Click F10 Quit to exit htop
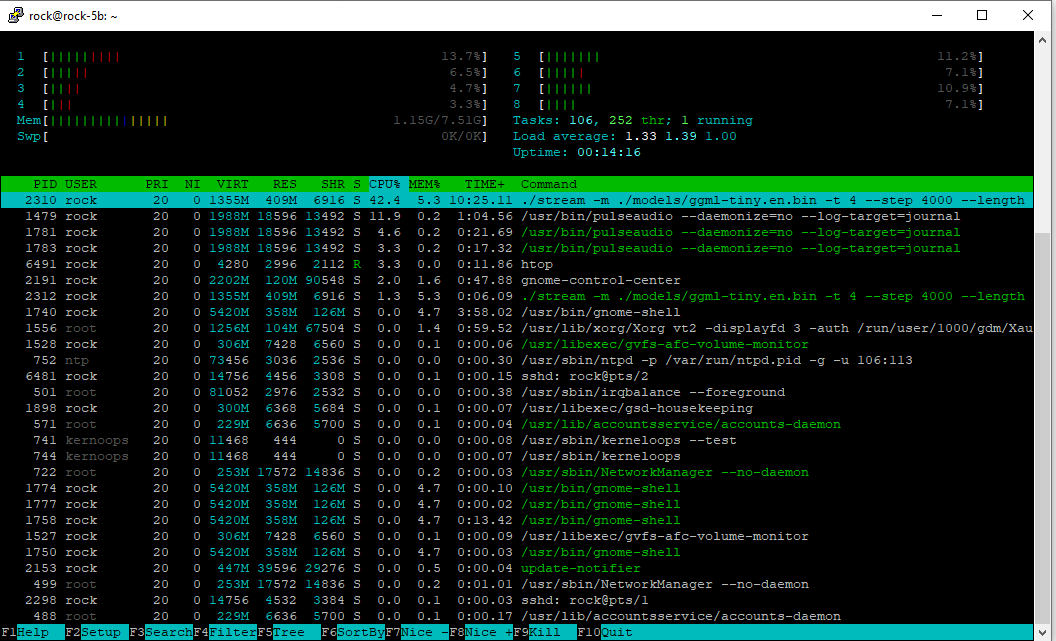Viewport: 1056px width, 641px height. 614,632
